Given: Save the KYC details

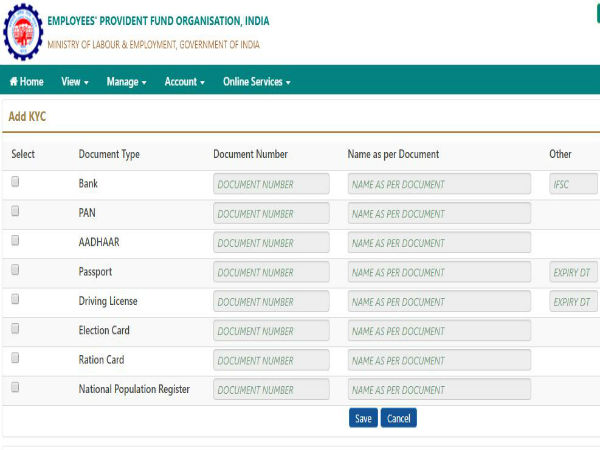Looking at the screenshot, I should 363,418.
